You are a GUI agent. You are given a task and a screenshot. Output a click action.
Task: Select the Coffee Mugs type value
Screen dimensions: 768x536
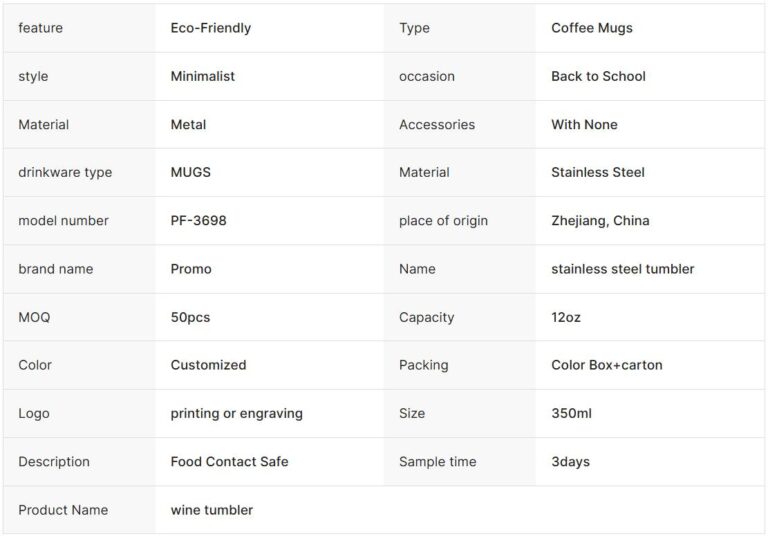tap(592, 28)
